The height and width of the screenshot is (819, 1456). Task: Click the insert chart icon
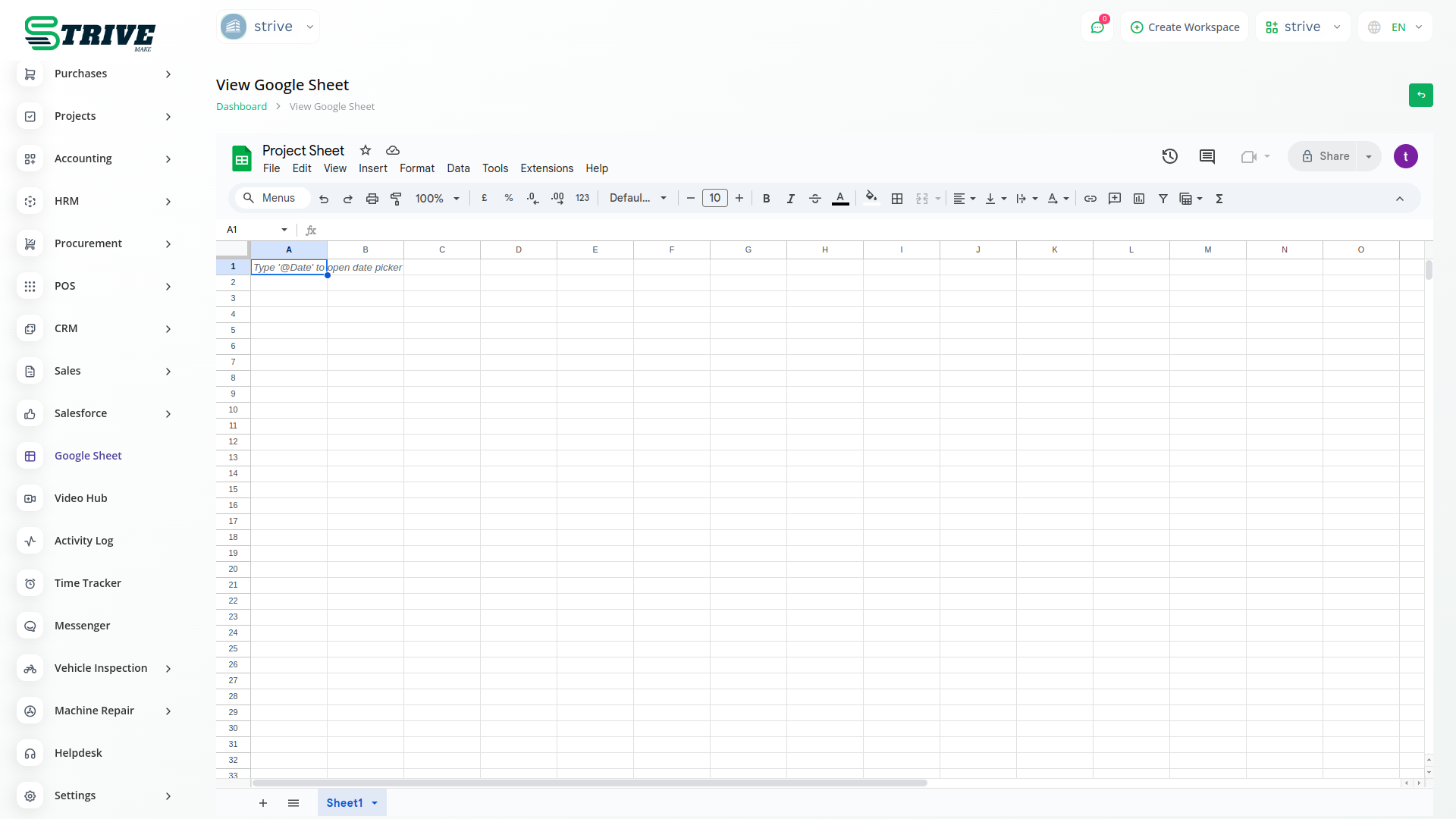tap(1138, 199)
